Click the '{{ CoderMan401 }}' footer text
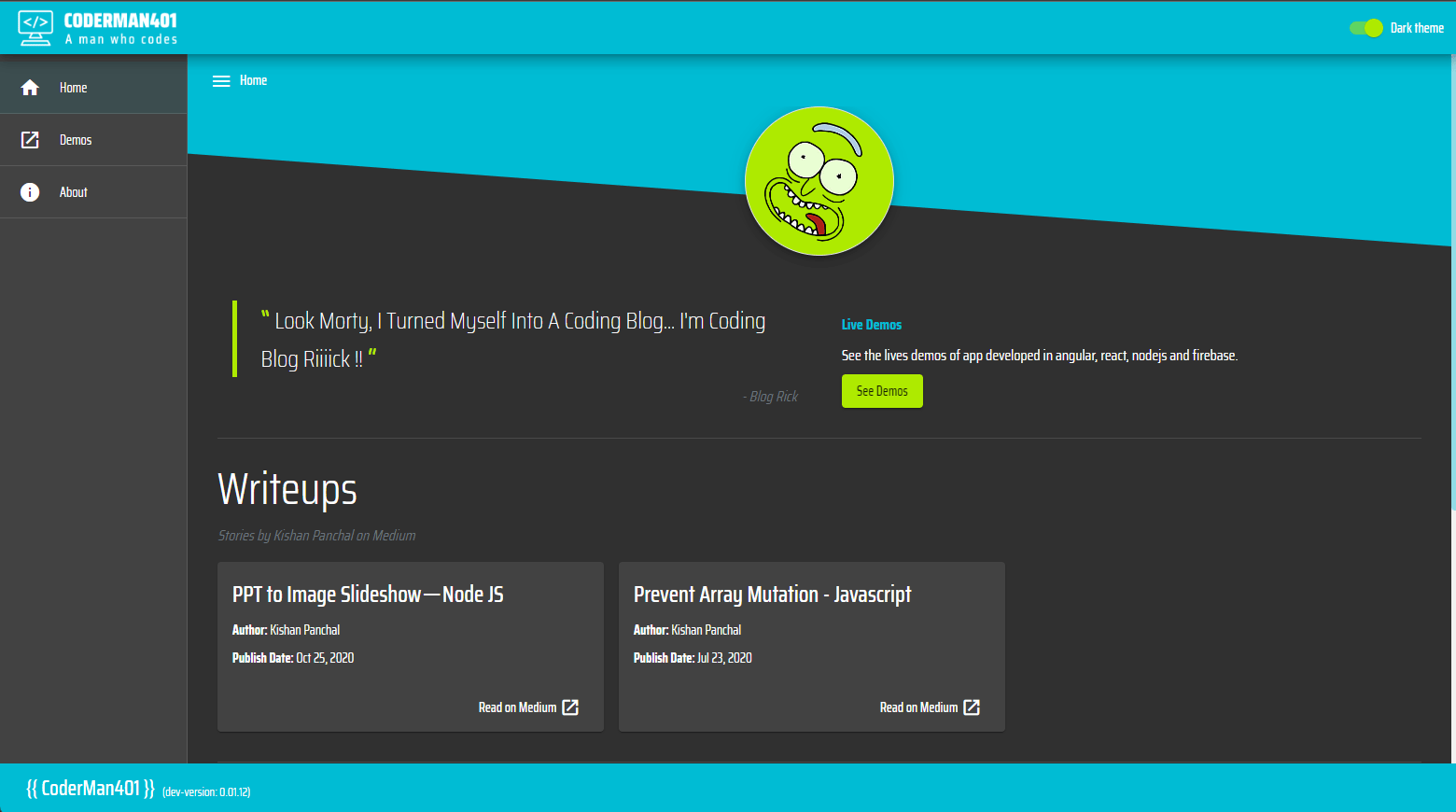The image size is (1456, 812). [x=91, y=789]
